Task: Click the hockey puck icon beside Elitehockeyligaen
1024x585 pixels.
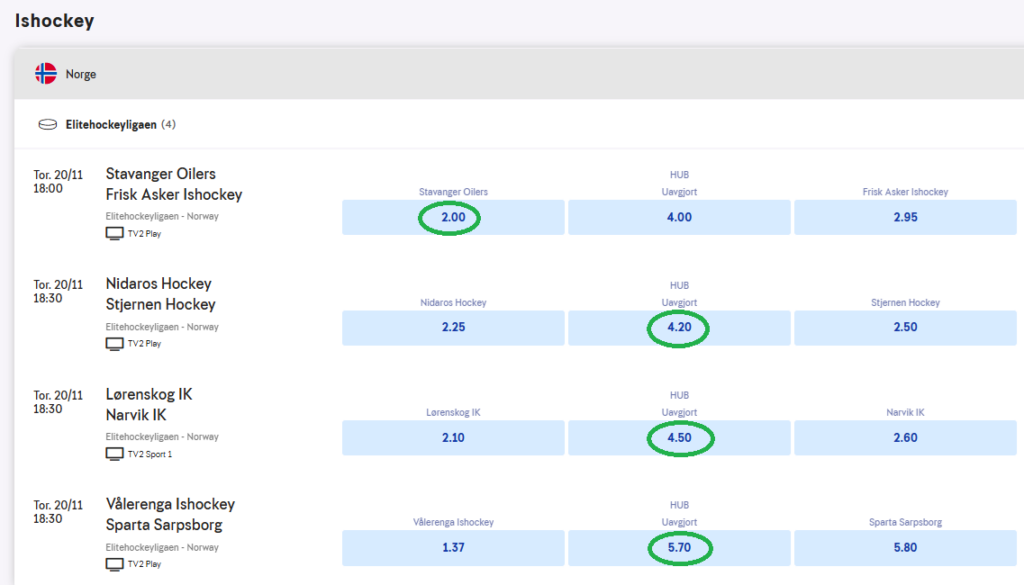Action: pyautogui.click(x=47, y=125)
